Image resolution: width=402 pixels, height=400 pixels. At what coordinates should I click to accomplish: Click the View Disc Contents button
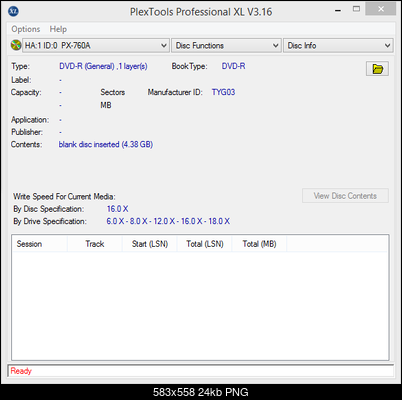coord(345,196)
